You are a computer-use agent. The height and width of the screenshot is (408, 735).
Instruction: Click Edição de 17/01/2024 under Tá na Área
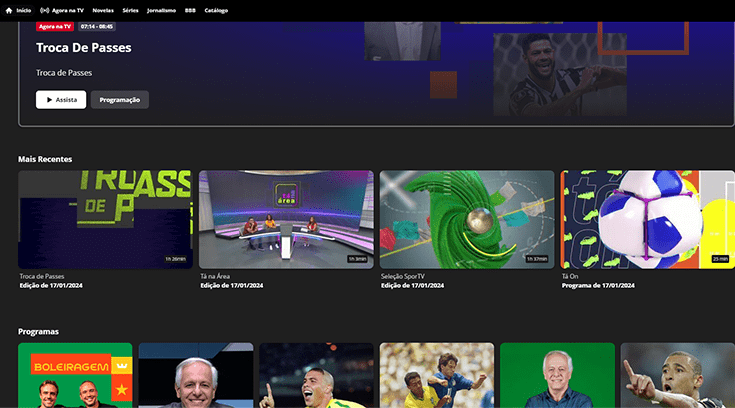232,285
